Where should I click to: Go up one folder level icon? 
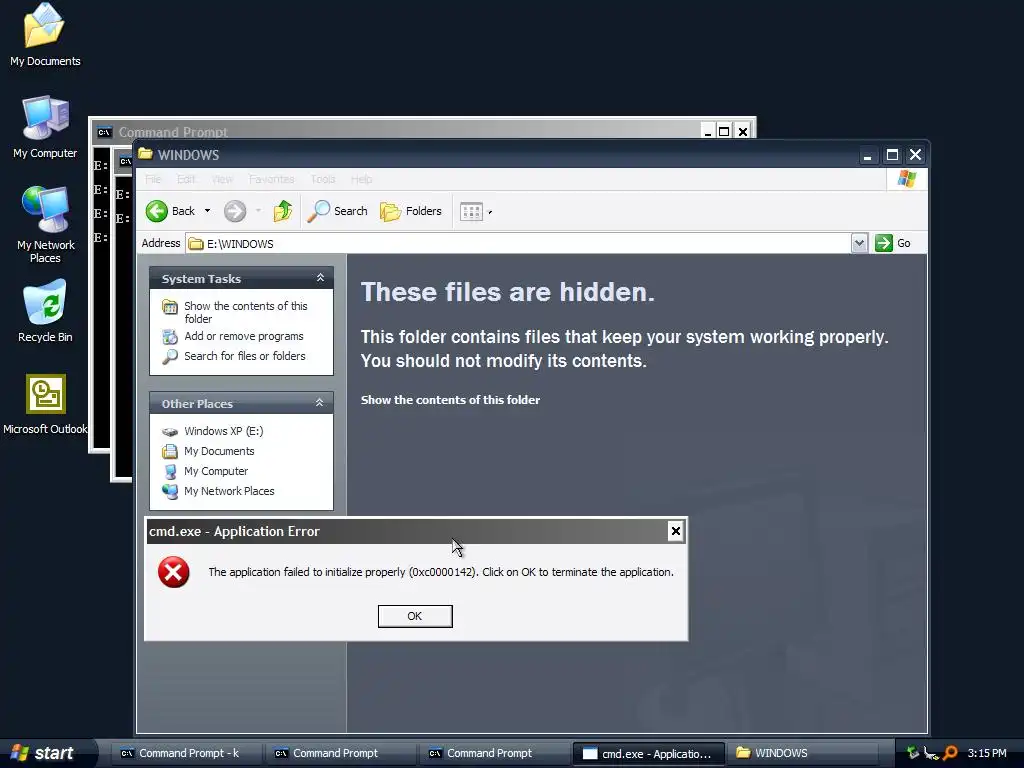coord(283,211)
